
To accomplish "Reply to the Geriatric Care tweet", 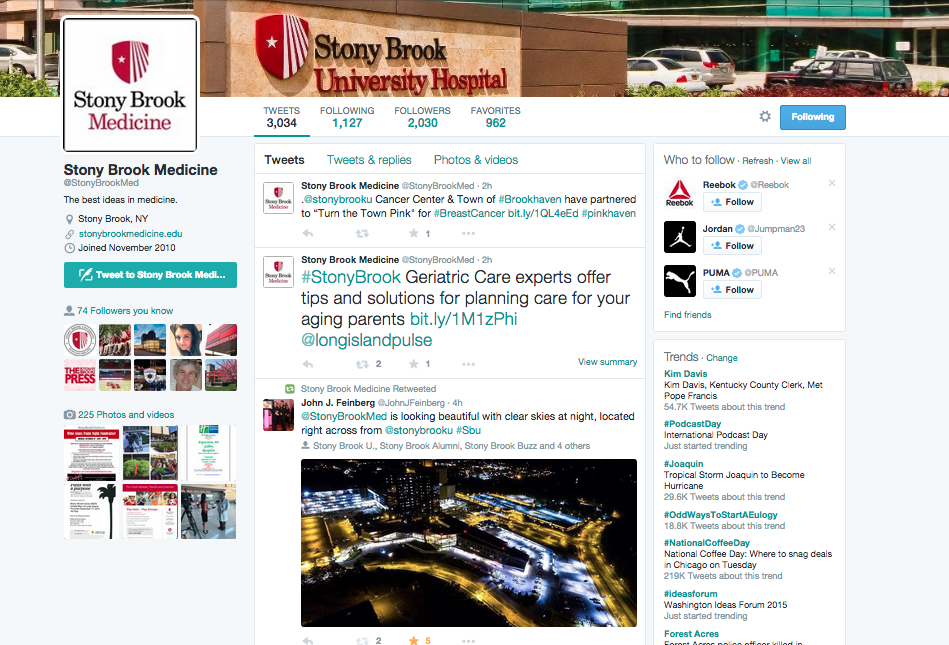I will click(307, 364).
